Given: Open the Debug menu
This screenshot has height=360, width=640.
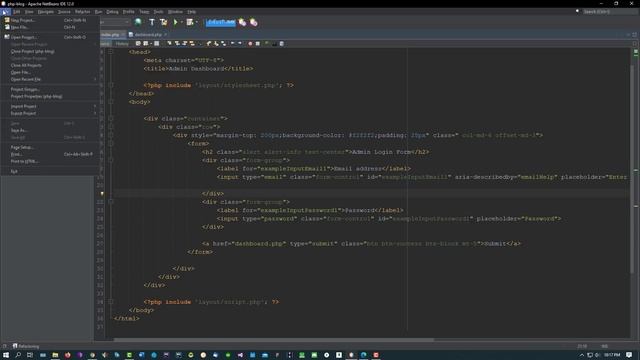Looking at the screenshot, I should 112,11.
